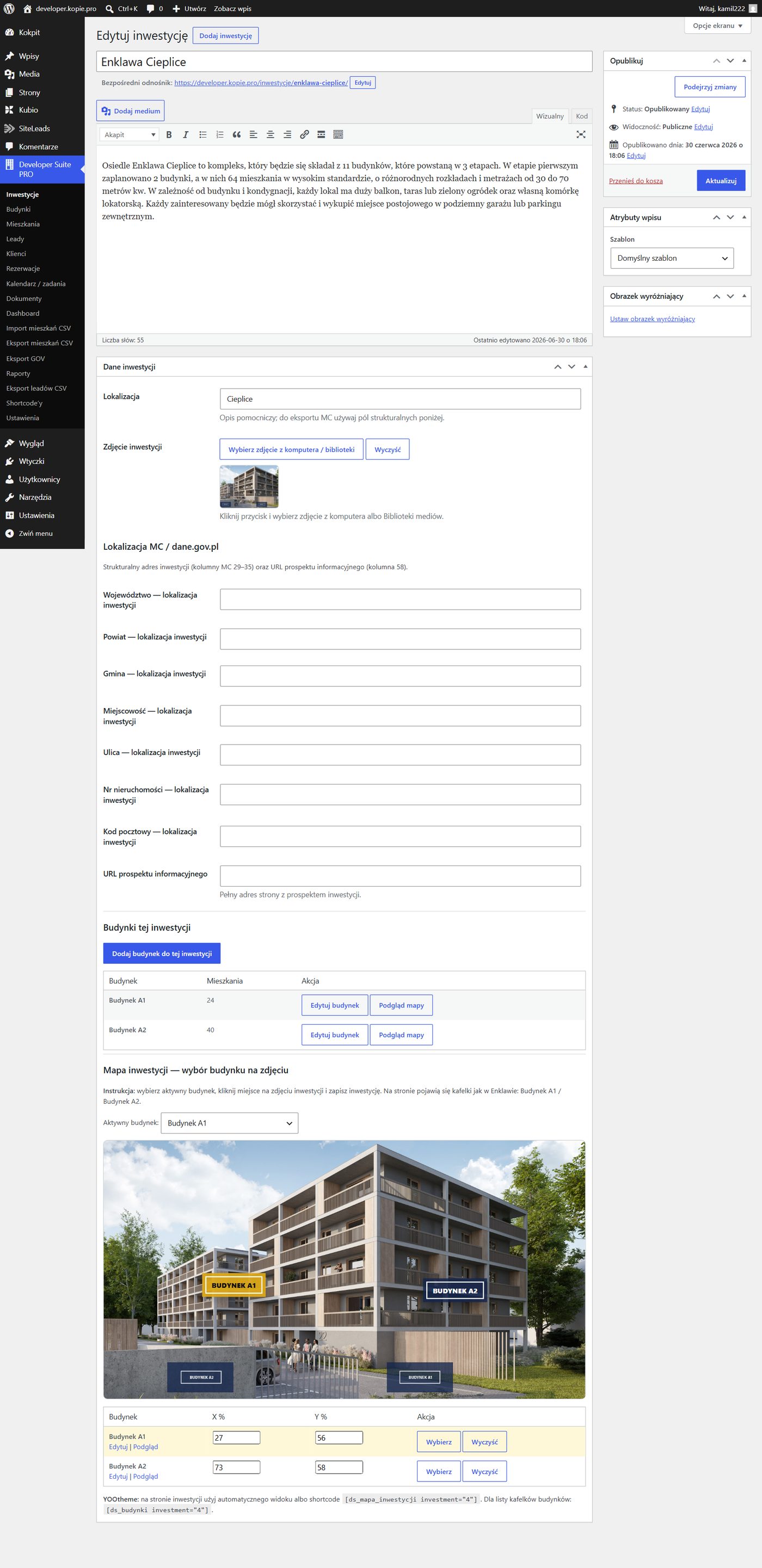
Task: Click Dodaj medium button
Action: coord(130,111)
